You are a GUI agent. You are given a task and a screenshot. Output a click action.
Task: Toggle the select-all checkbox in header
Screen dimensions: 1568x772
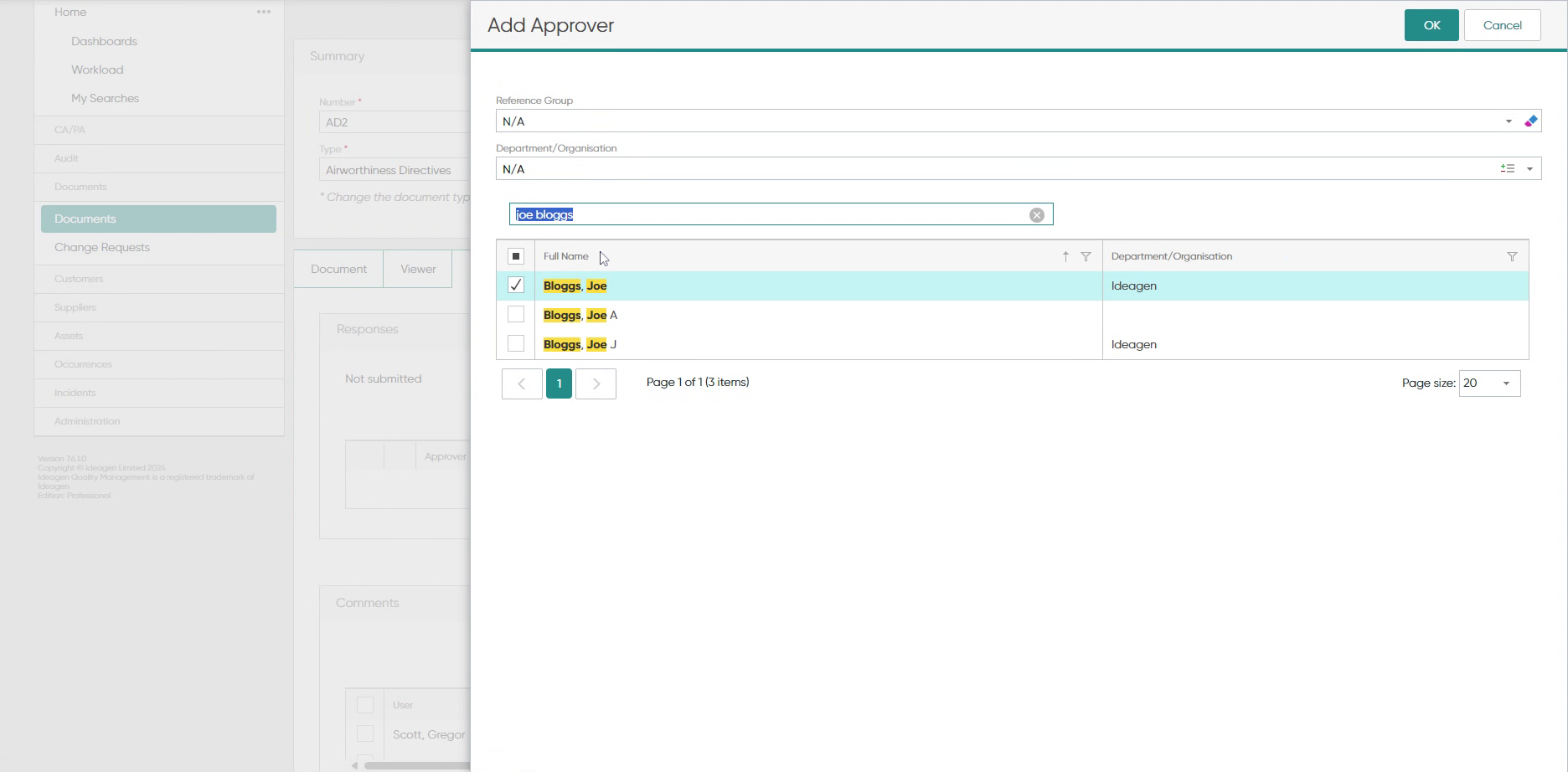(x=516, y=256)
